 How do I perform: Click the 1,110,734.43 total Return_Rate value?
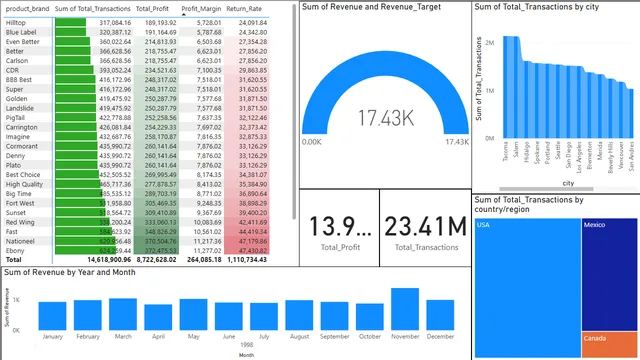click(x=247, y=260)
